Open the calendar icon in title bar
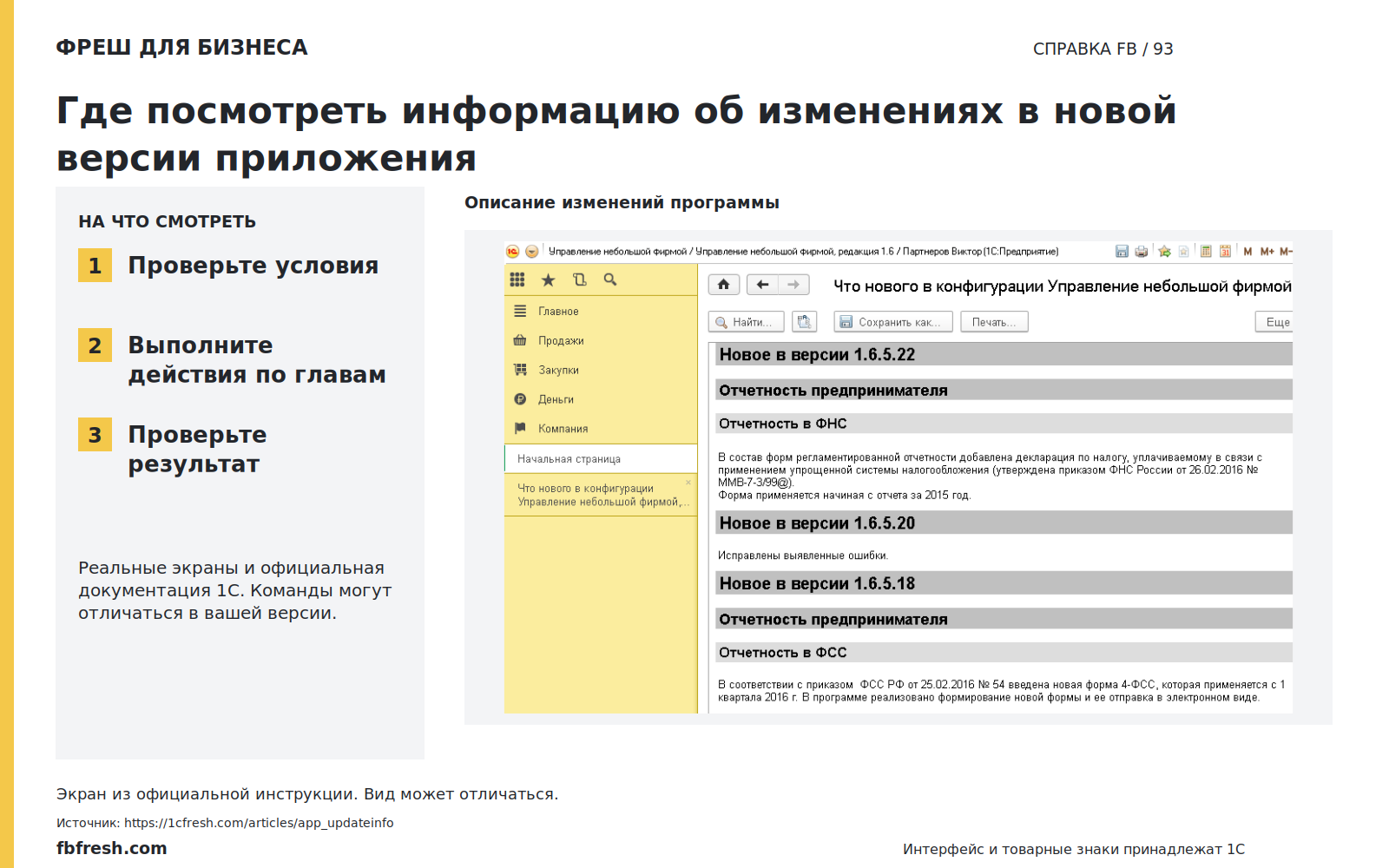 point(1226,252)
